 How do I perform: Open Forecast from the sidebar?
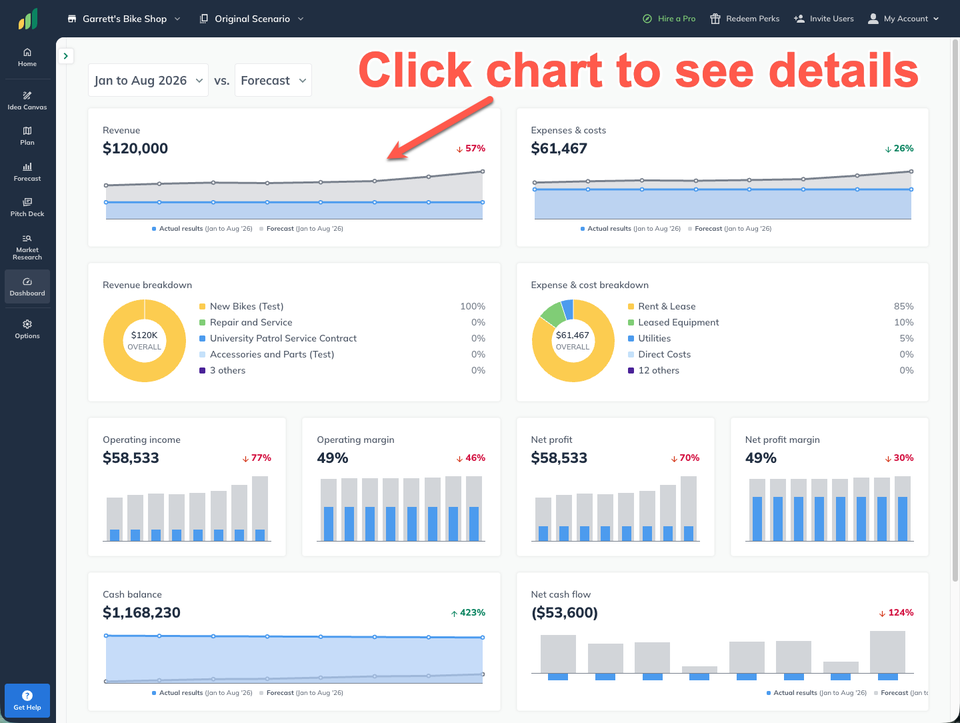point(27,172)
